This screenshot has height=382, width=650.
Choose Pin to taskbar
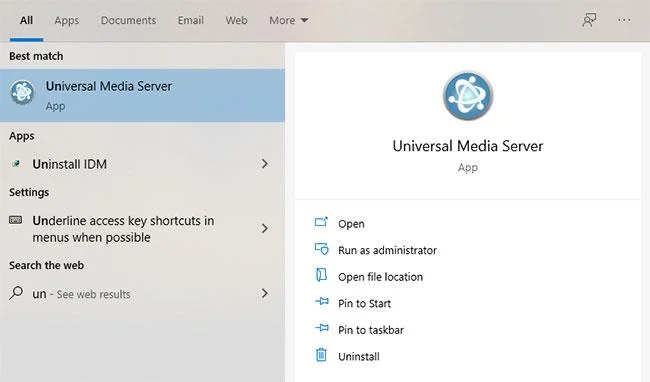coord(371,330)
